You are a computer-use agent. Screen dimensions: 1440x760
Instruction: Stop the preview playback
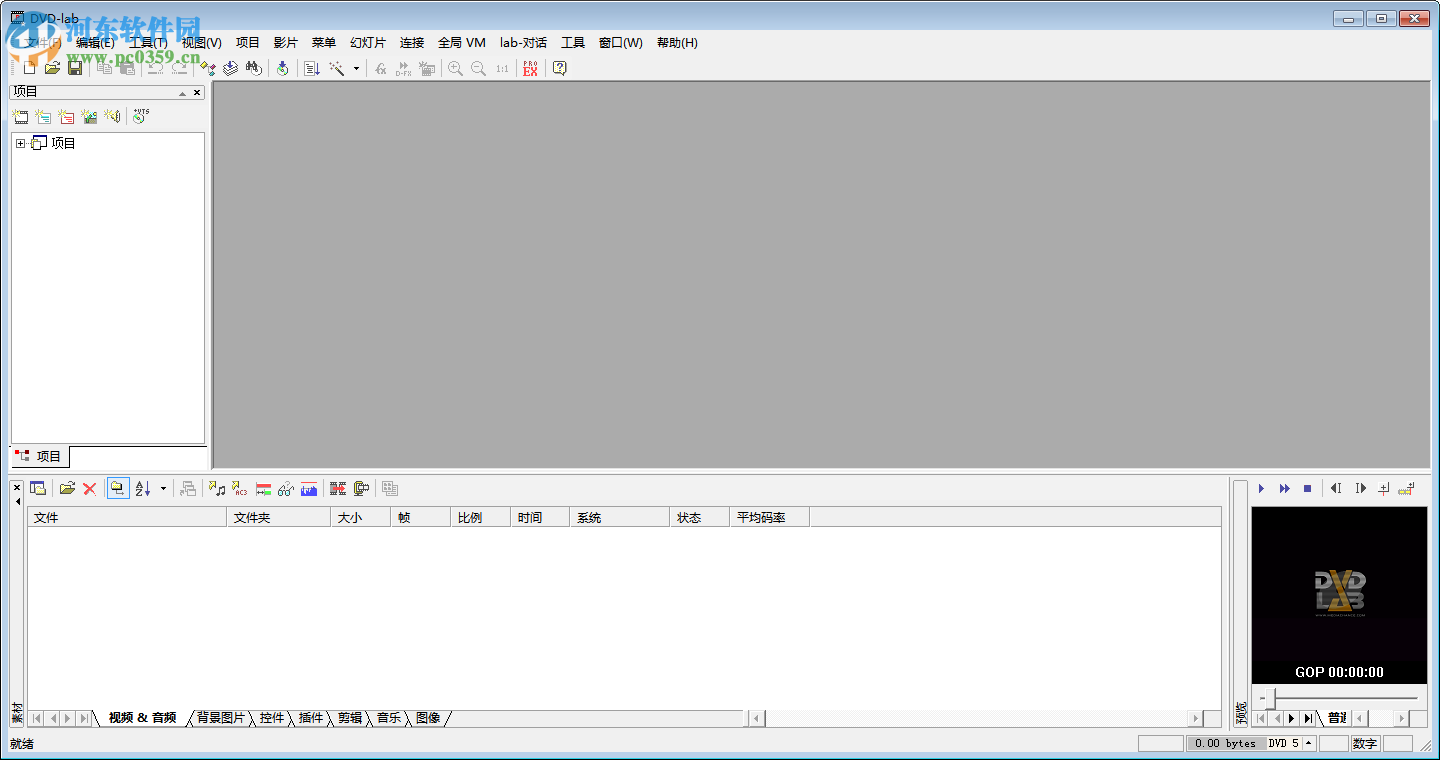coord(1307,488)
